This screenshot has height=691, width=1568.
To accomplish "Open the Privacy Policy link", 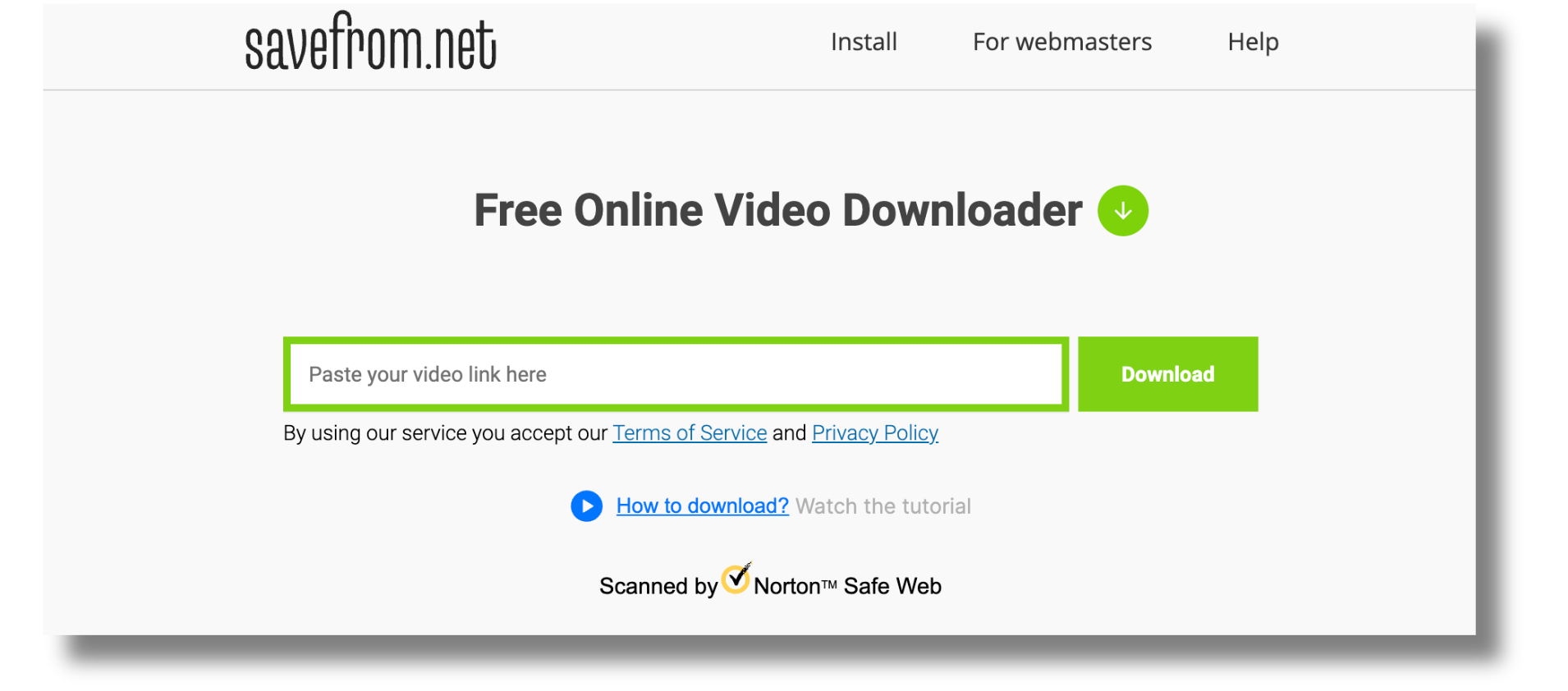I will coord(875,433).
